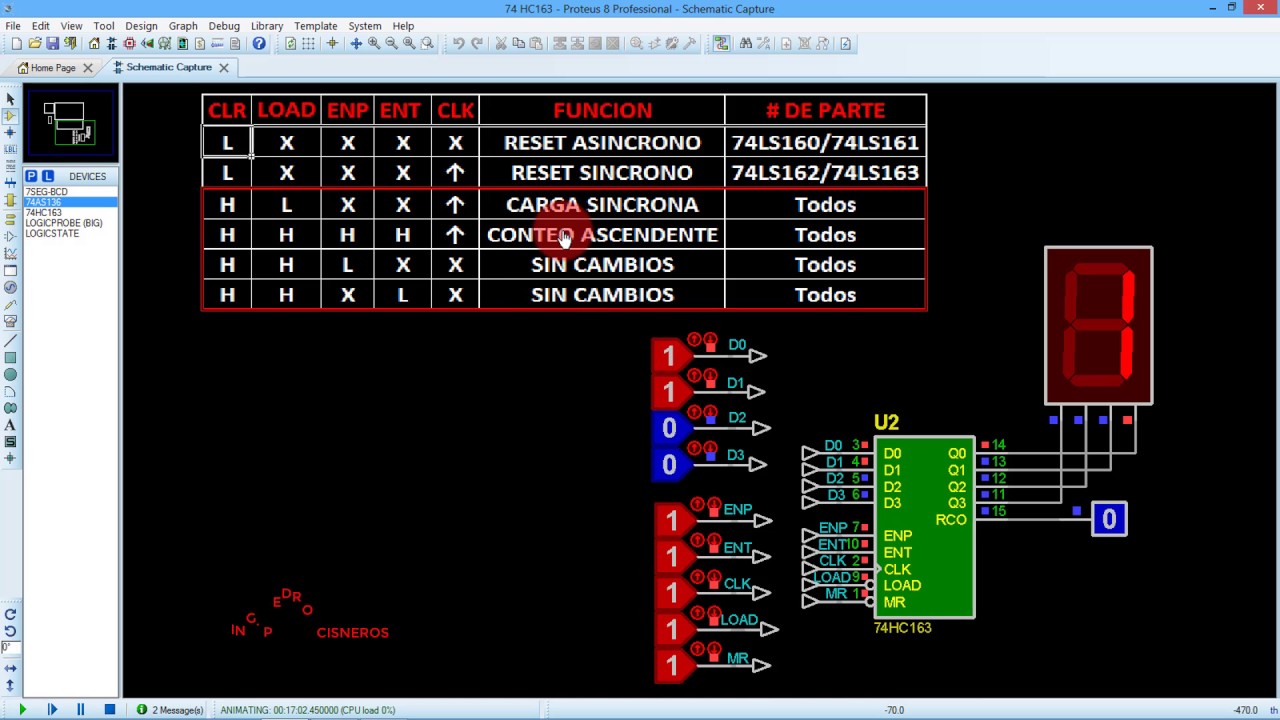The height and width of the screenshot is (720, 1280).
Task: Close the Schematic Capture tab
Action: 223,68
